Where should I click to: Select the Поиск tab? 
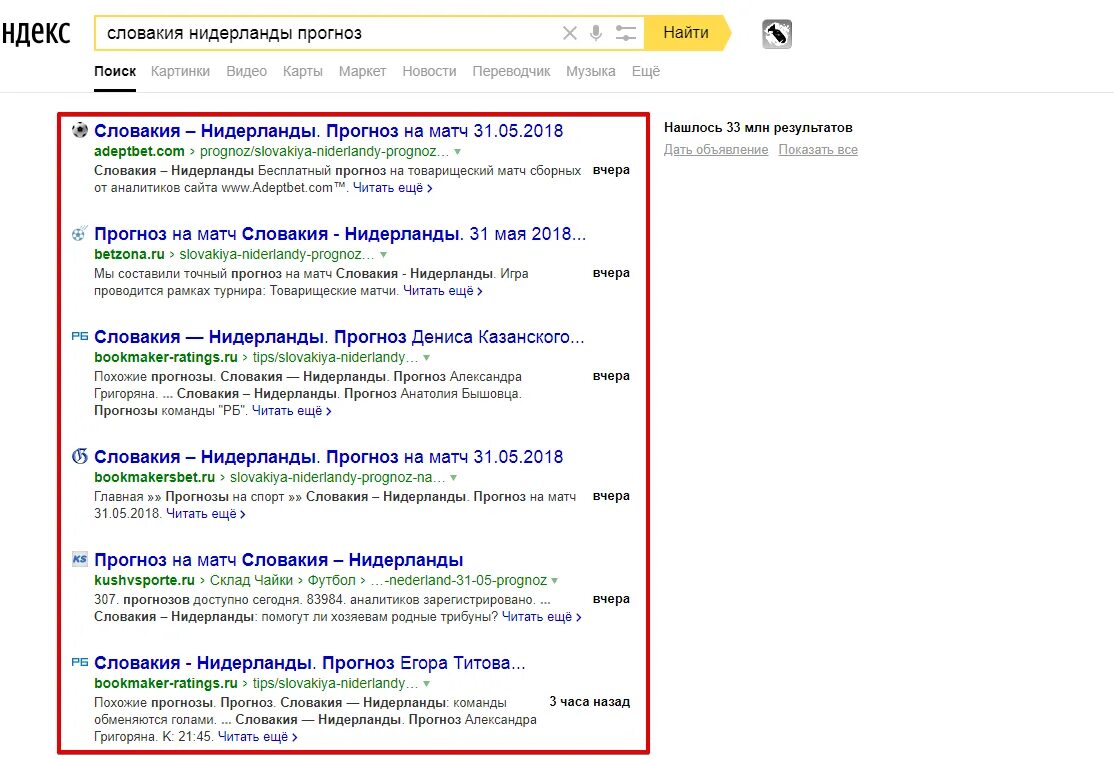[114, 71]
